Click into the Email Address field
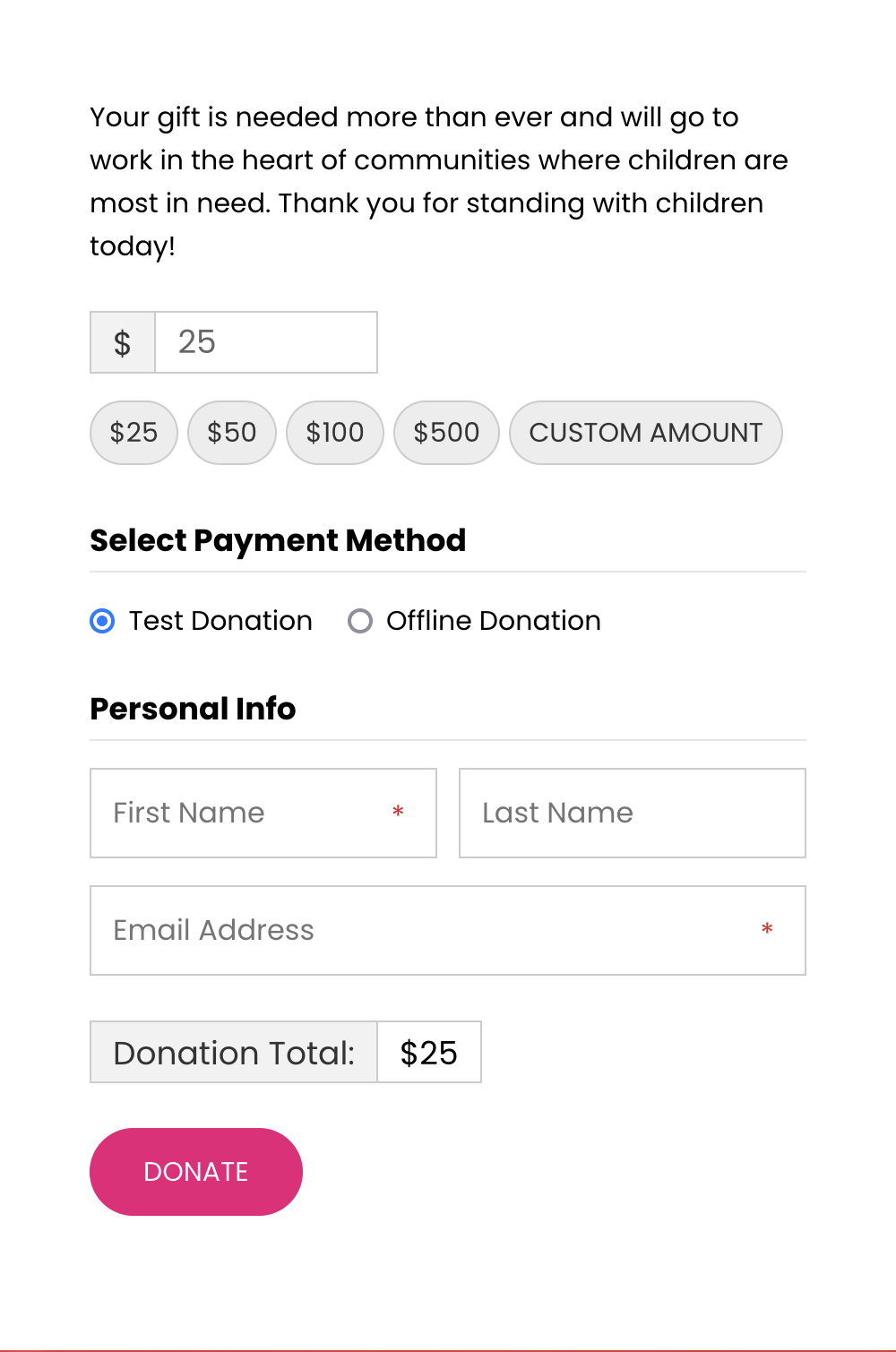This screenshot has width=896, height=1352. click(448, 930)
